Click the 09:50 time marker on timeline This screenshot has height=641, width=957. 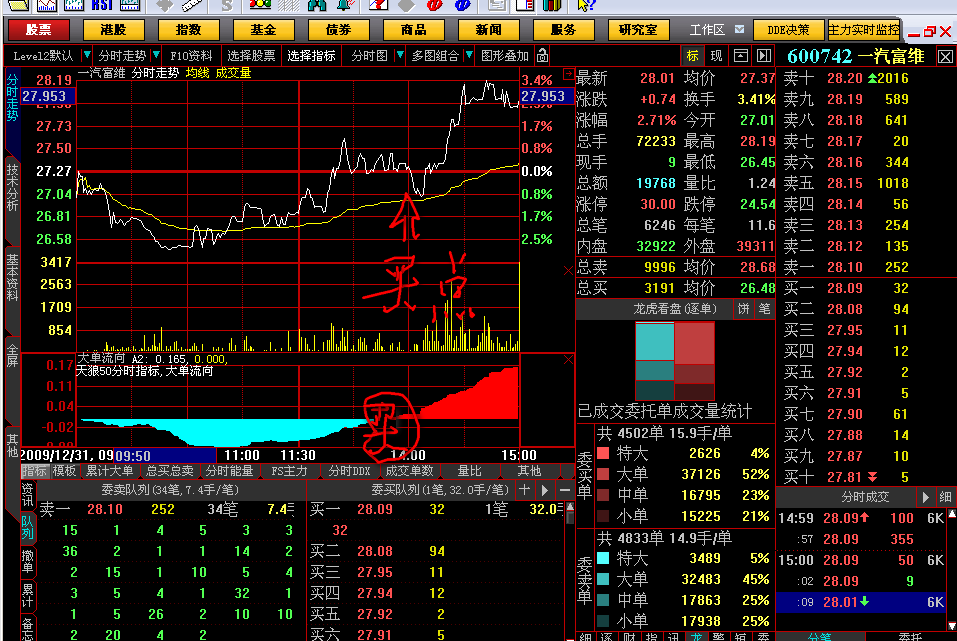pos(132,455)
